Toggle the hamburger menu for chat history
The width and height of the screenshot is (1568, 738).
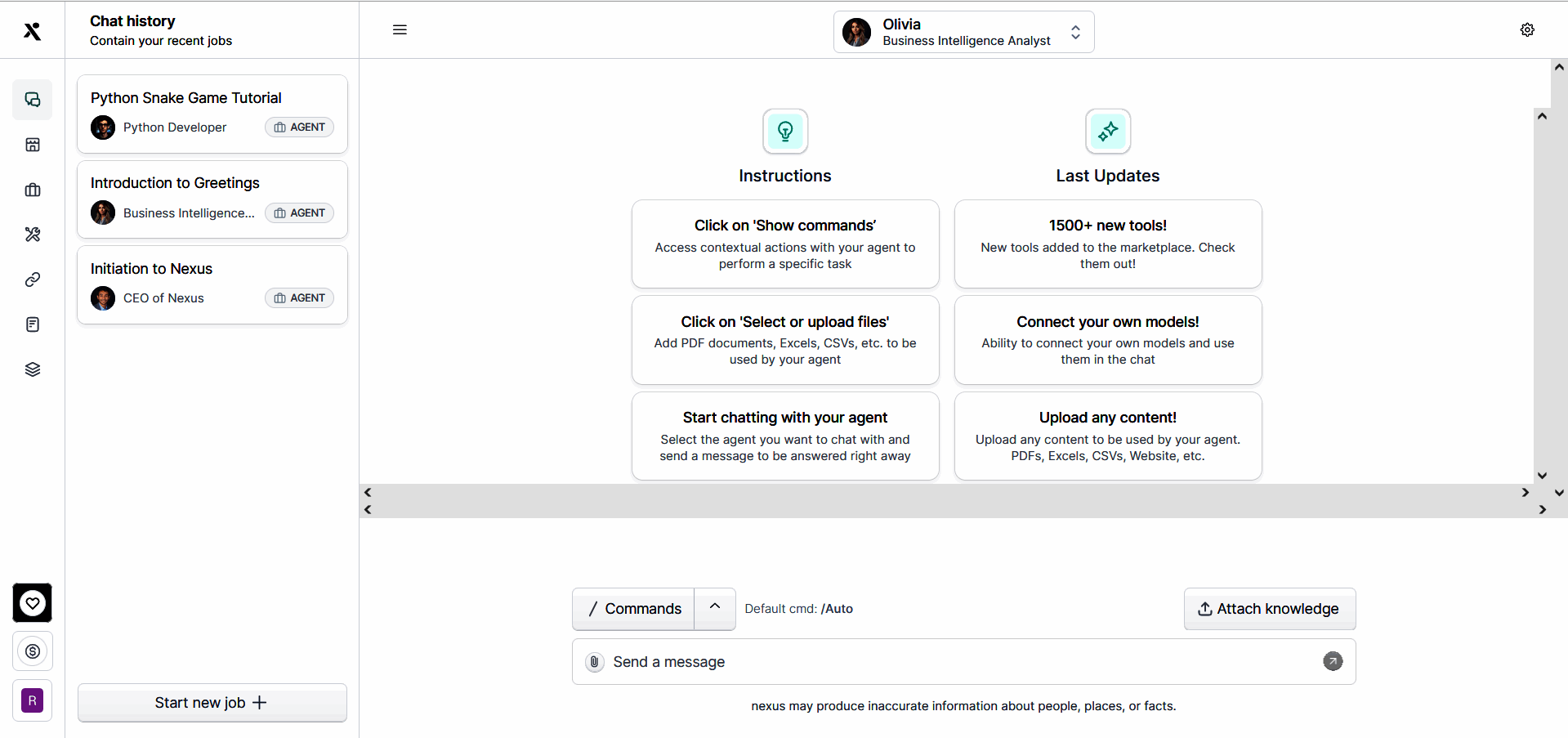[x=400, y=30]
